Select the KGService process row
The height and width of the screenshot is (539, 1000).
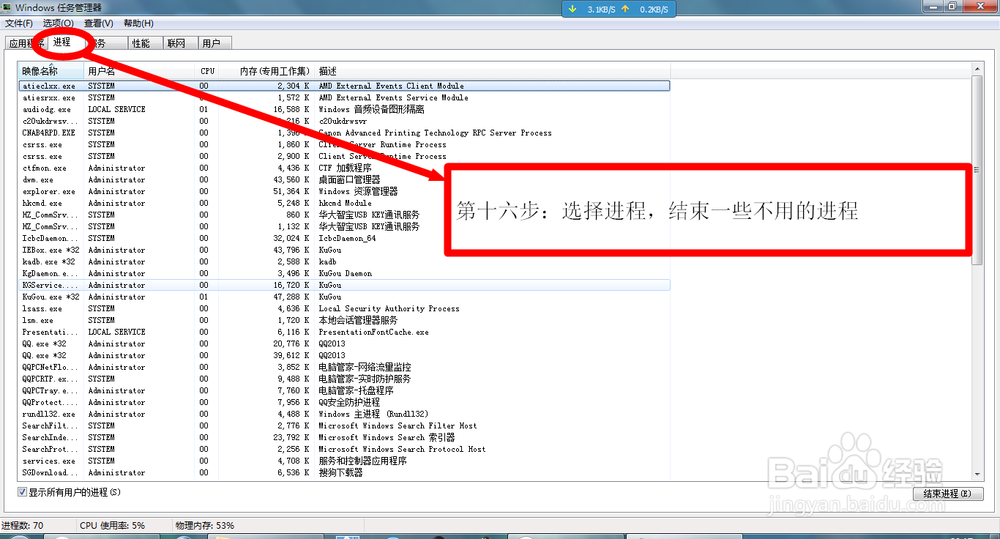[x=344, y=285]
